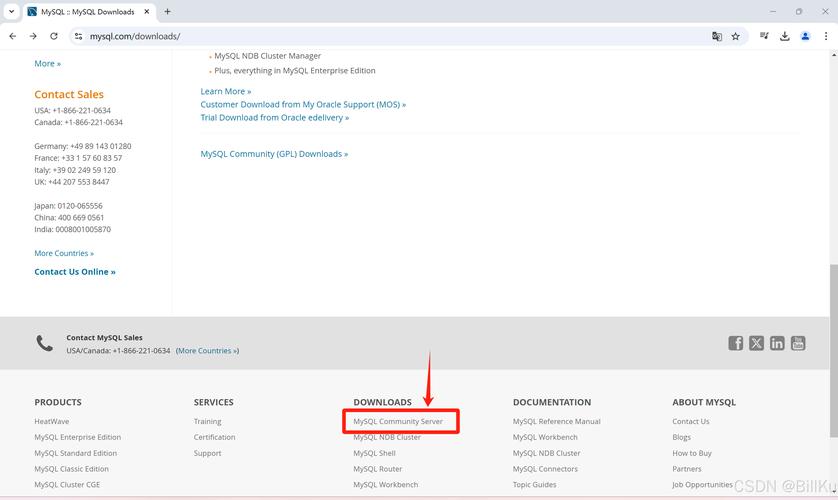Reload the page with refresh icon
This screenshot has height=500, width=838.
click(54, 36)
